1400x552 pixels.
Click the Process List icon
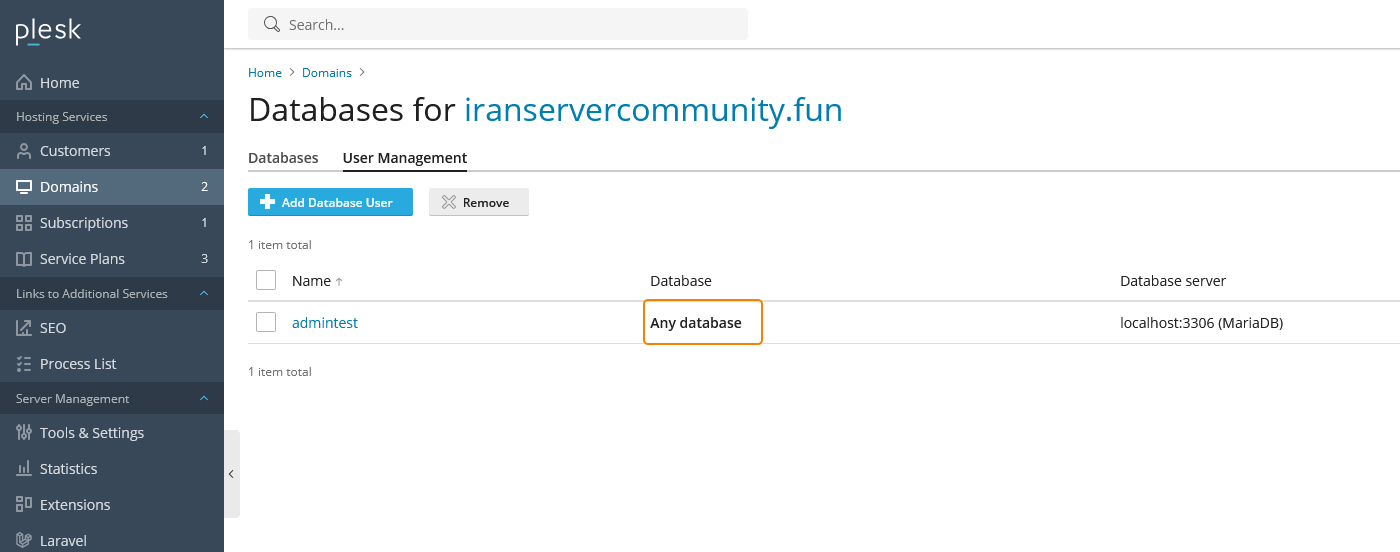tap(24, 364)
